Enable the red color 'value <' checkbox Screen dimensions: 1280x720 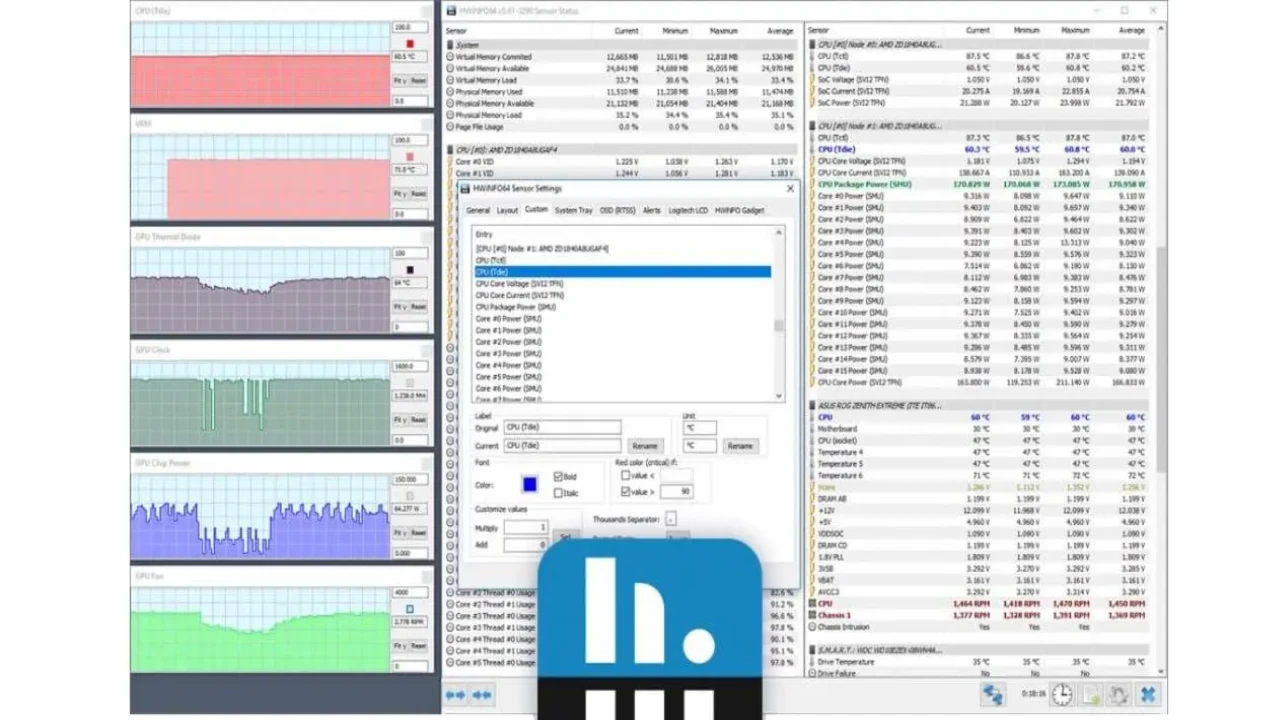626,476
